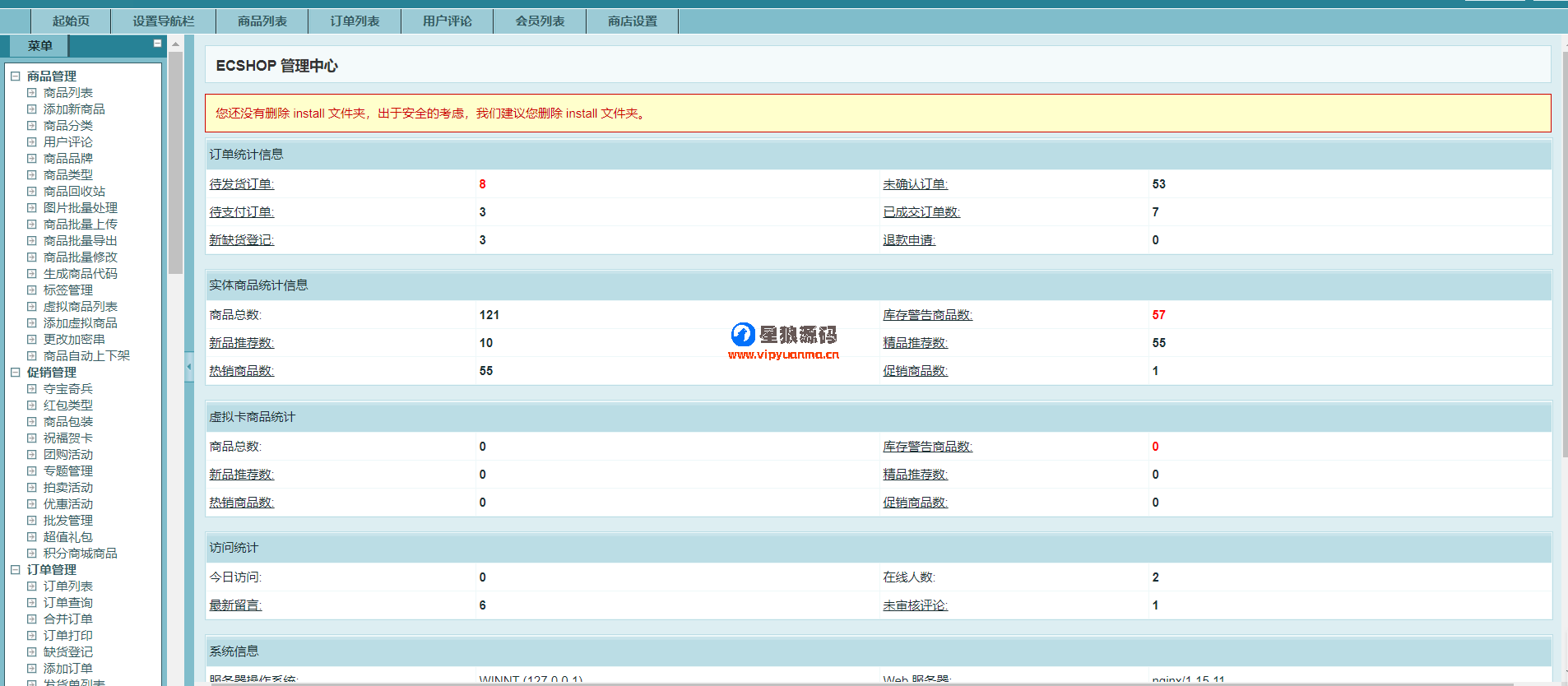Open the 设置导航栏 tab

click(x=164, y=21)
